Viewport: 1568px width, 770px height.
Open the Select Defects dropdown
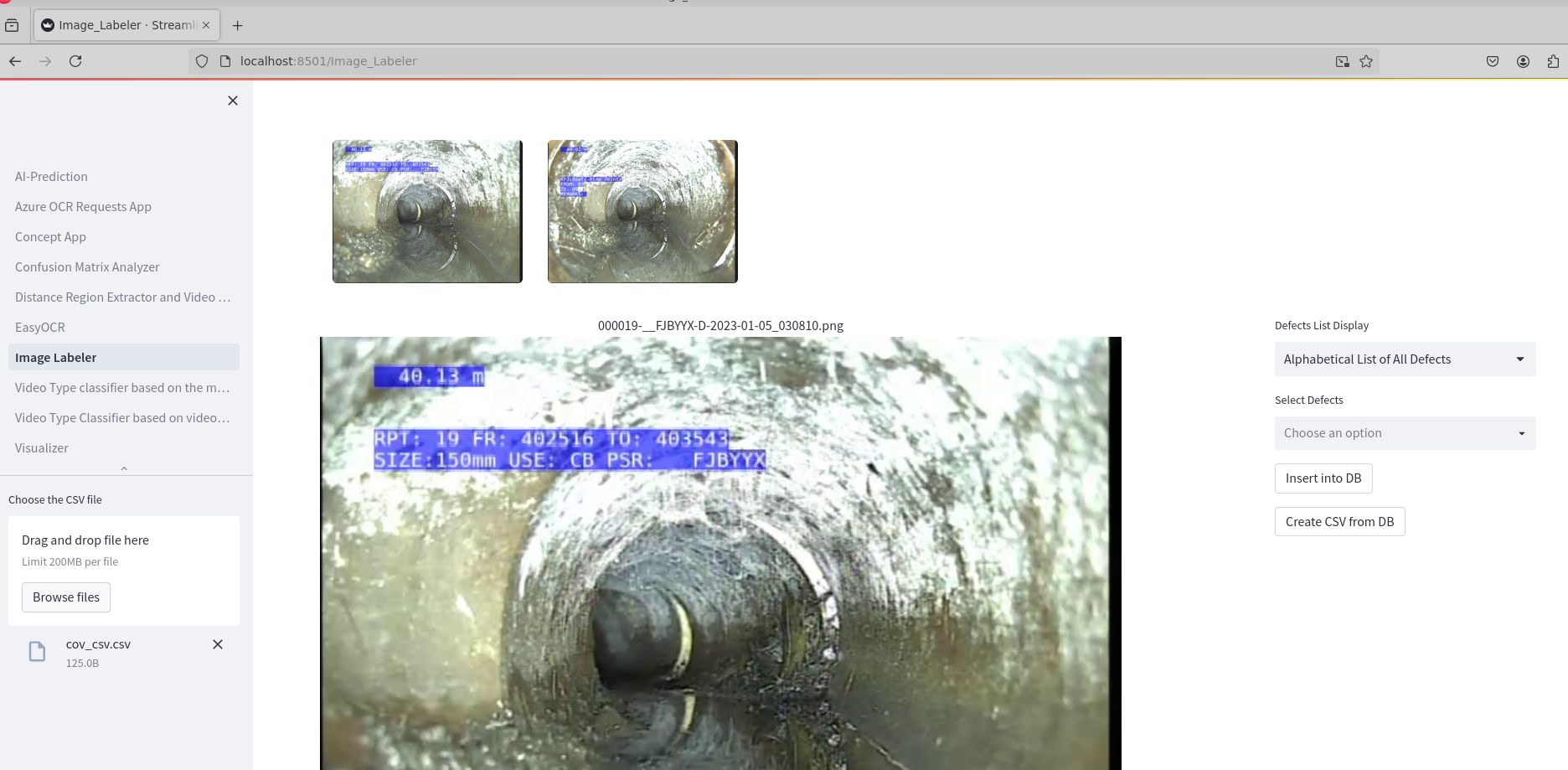point(1405,433)
